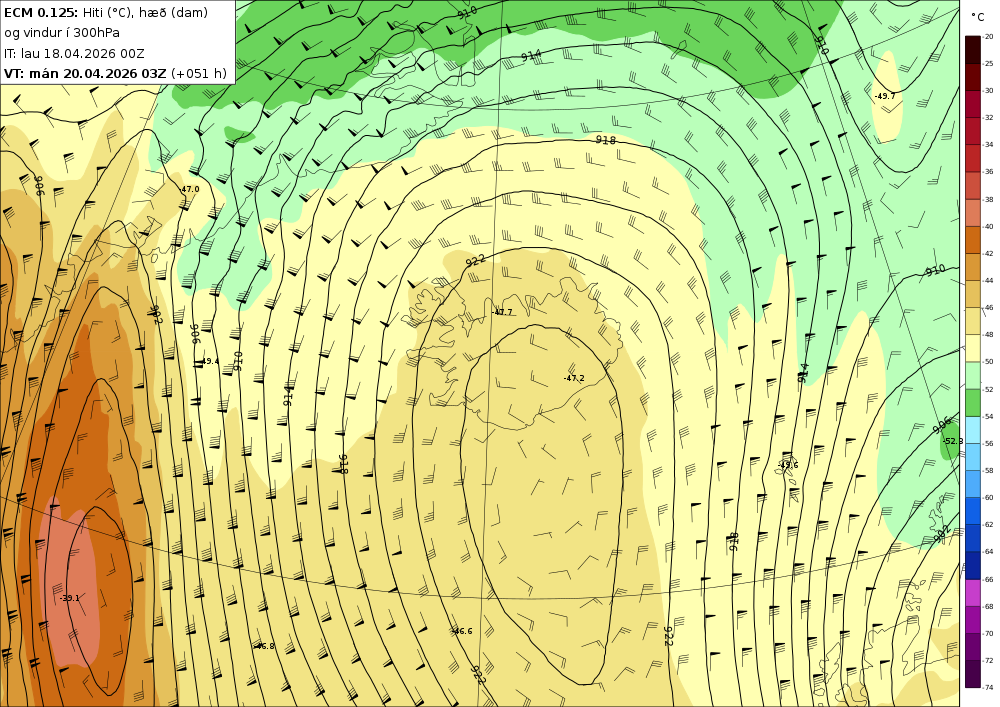Click the -34 legend scale label
1000x707 pixels.
(989, 145)
